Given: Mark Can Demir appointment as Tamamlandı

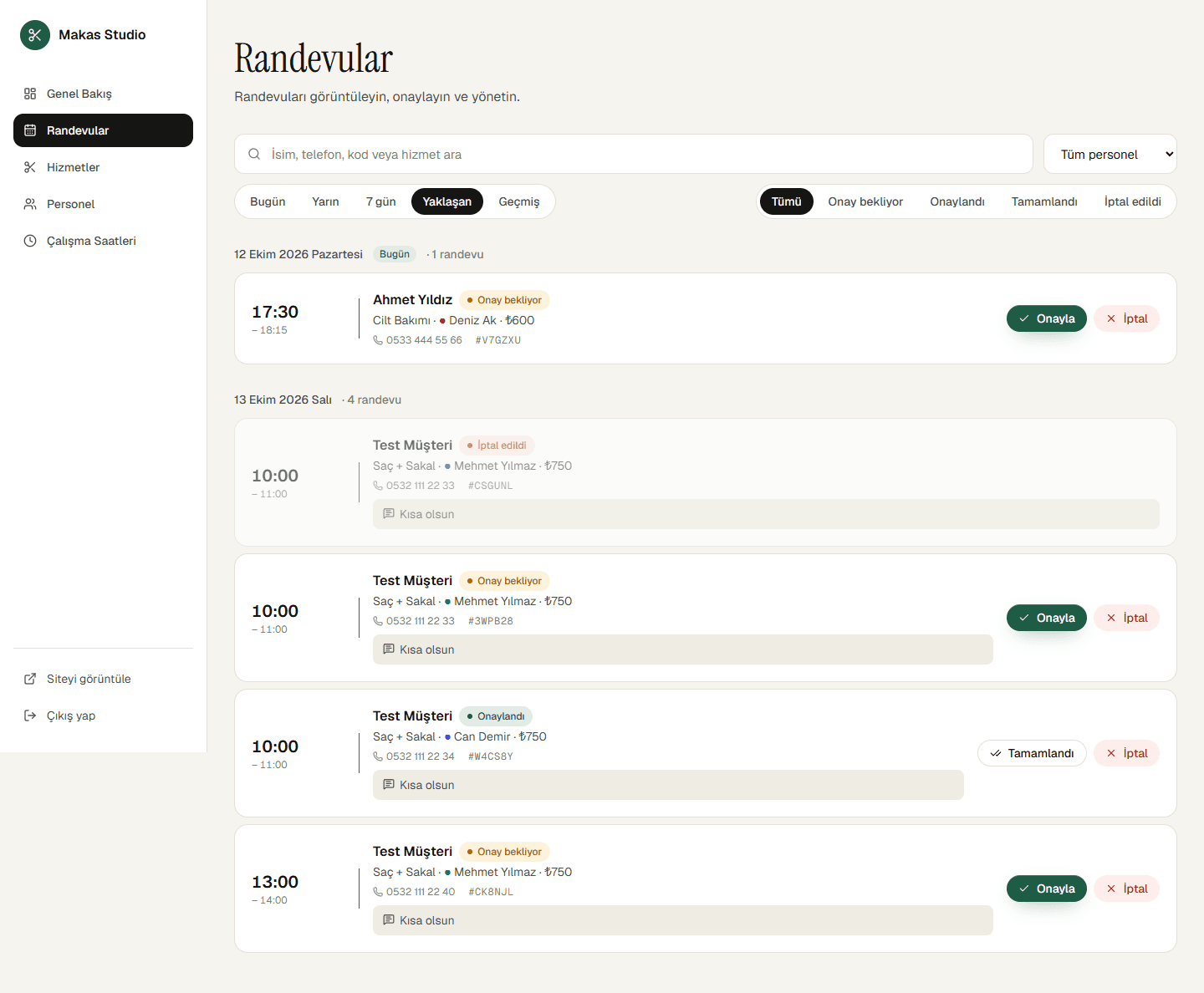Looking at the screenshot, I should coord(1032,753).
